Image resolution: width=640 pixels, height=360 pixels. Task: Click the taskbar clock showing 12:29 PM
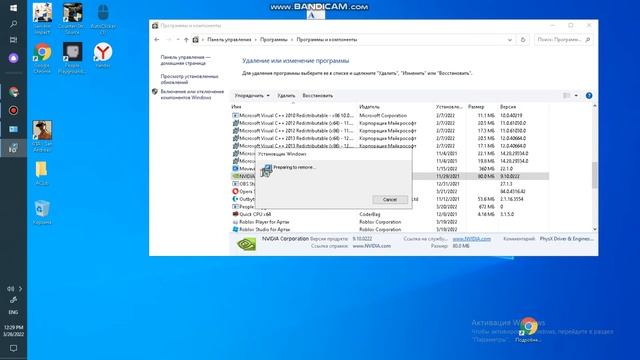(x=13, y=331)
